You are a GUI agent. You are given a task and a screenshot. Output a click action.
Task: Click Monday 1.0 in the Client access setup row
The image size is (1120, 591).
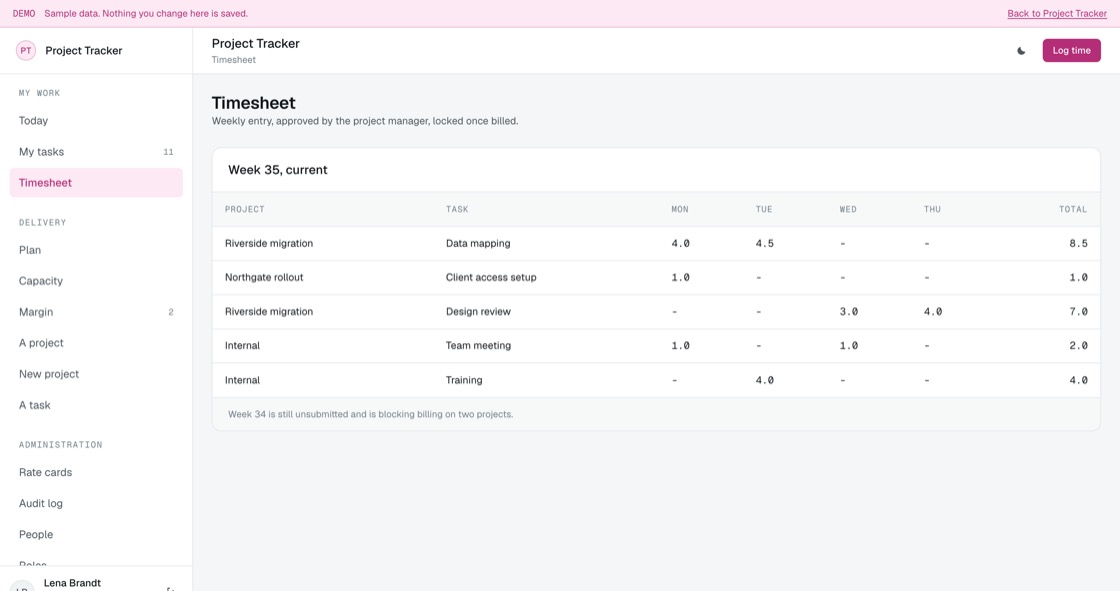point(680,277)
